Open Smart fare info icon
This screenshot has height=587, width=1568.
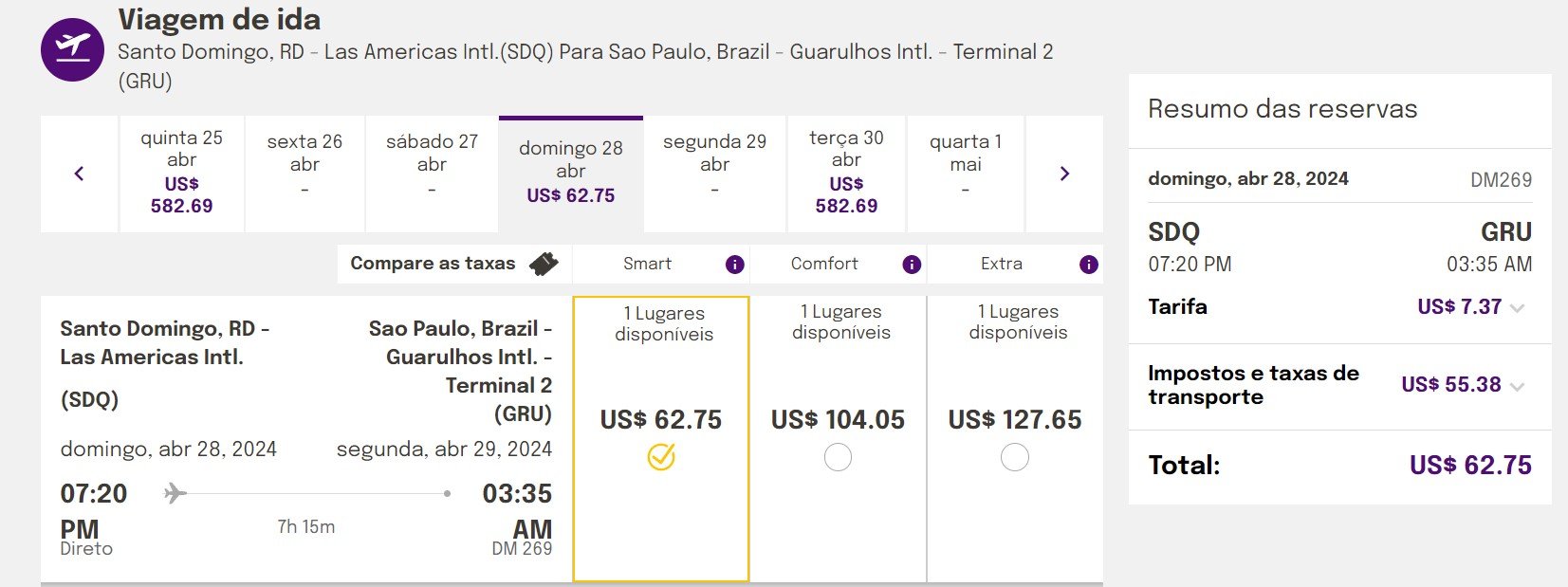click(734, 265)
